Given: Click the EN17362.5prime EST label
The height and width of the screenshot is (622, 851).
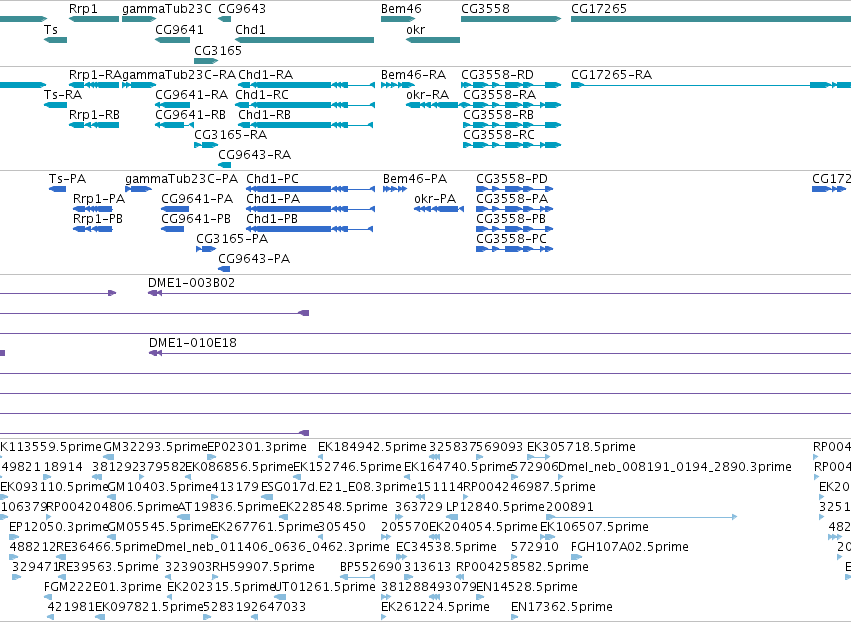Looking at the screenshot, I should (562, 606).
